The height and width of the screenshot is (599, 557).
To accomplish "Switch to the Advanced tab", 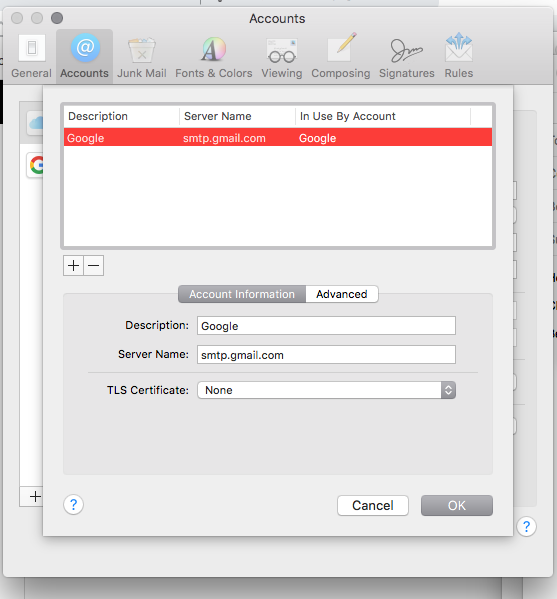I will point(342,294).
